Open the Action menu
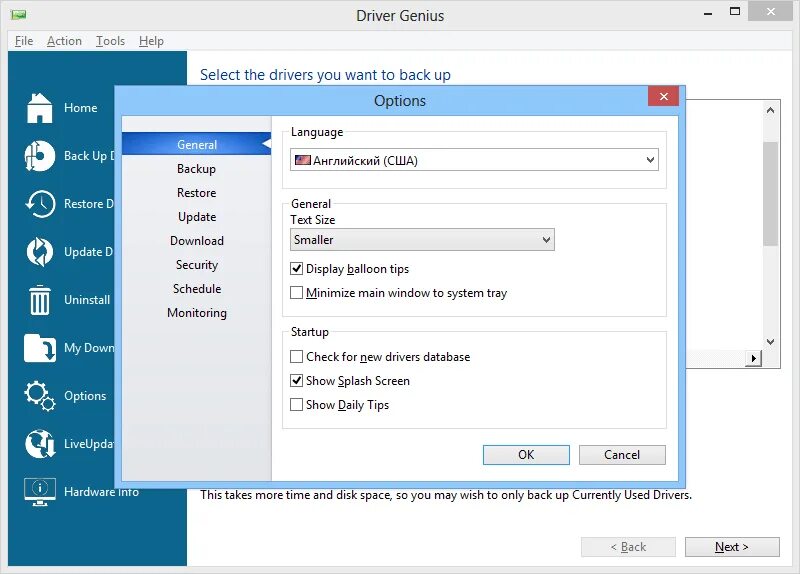 tap(64, 41)
